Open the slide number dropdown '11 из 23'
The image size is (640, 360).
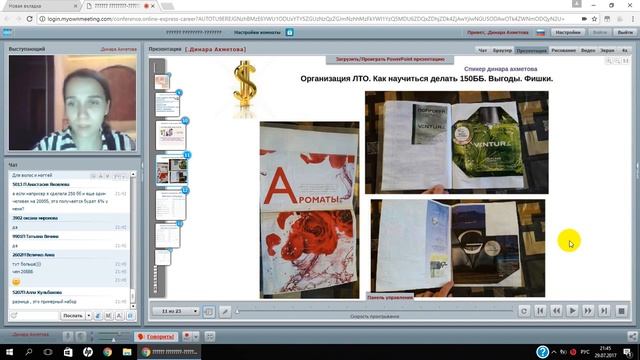pos(176,311)
